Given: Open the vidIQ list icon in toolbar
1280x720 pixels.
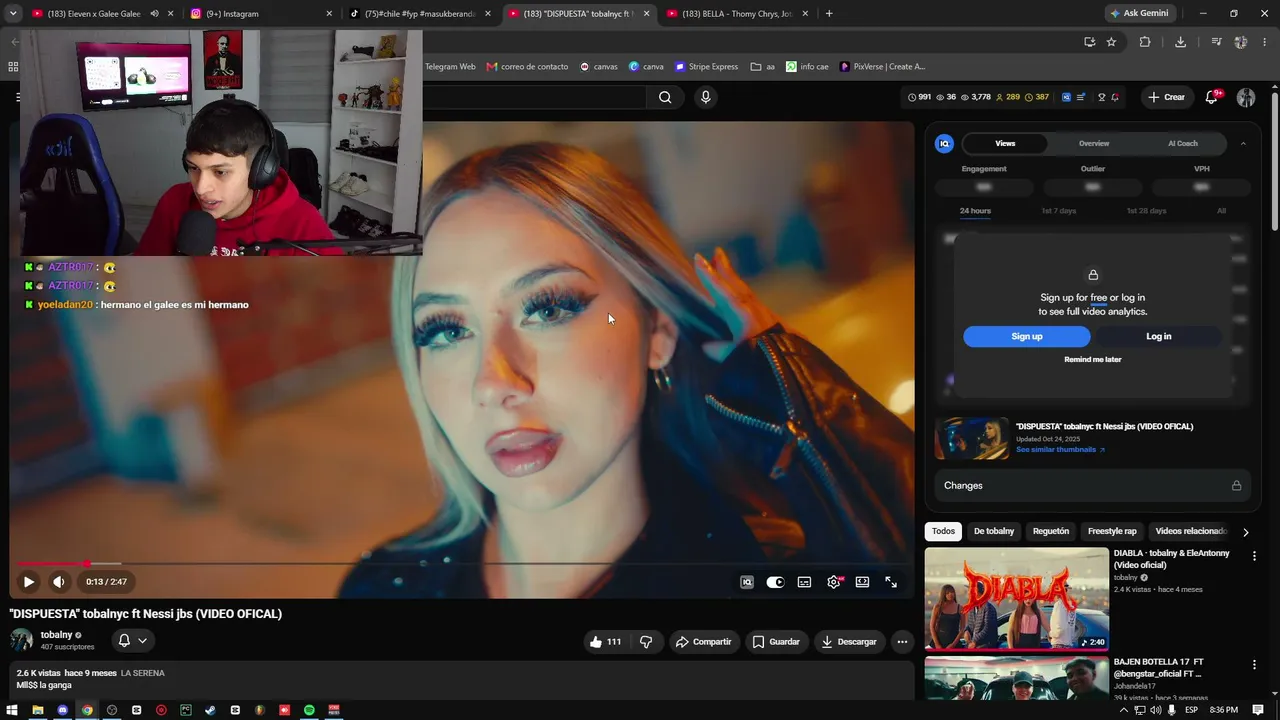Looking at the screenshot, I should (1083, 97).
